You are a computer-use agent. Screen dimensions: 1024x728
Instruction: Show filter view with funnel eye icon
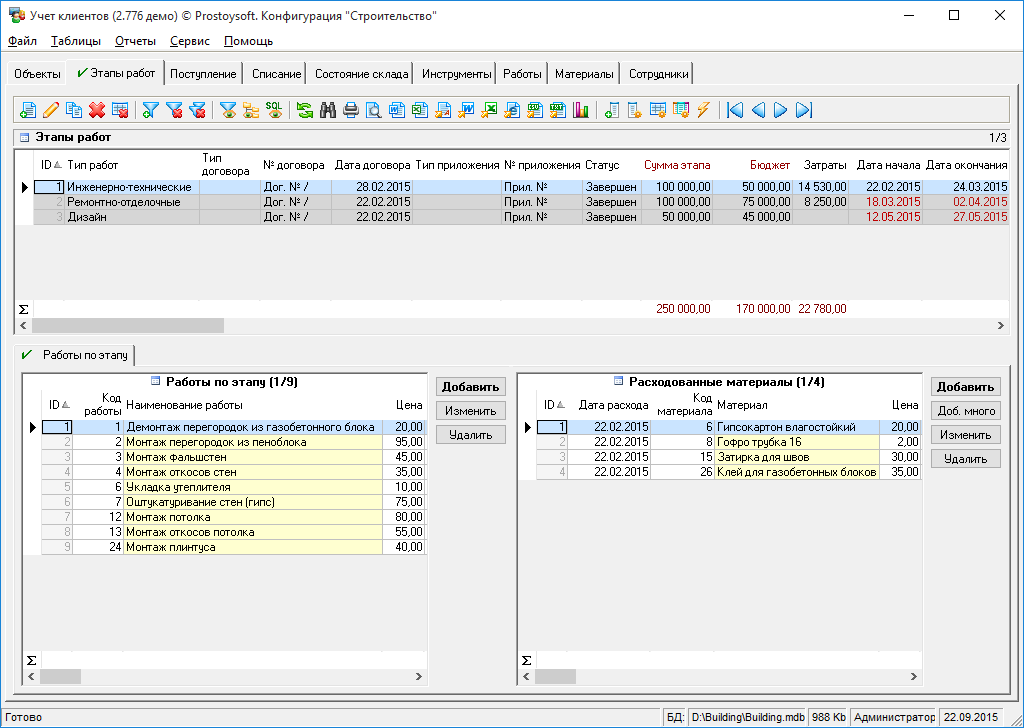(x=228, y=110)
